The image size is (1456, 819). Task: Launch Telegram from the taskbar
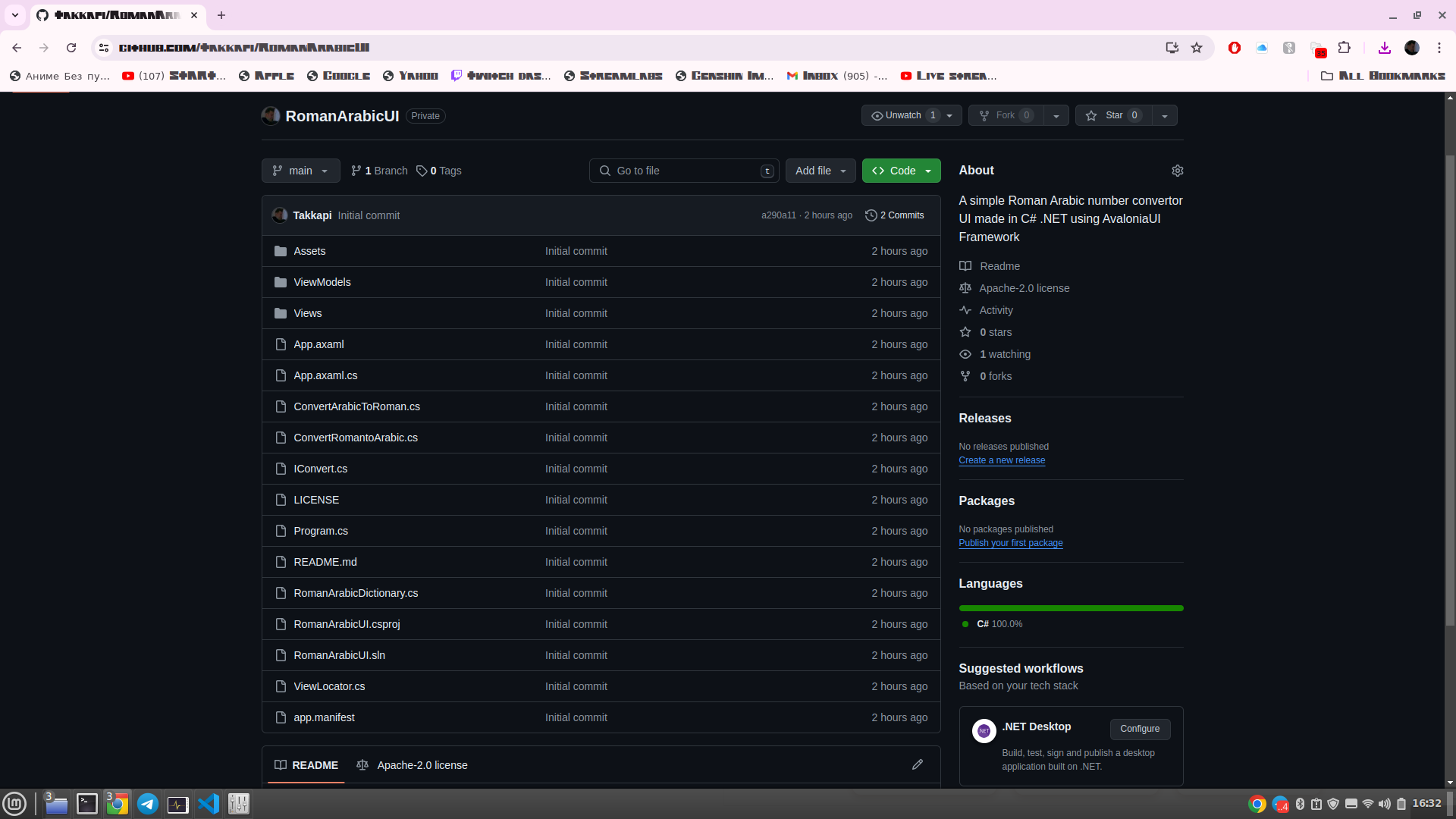pos(148,804)
